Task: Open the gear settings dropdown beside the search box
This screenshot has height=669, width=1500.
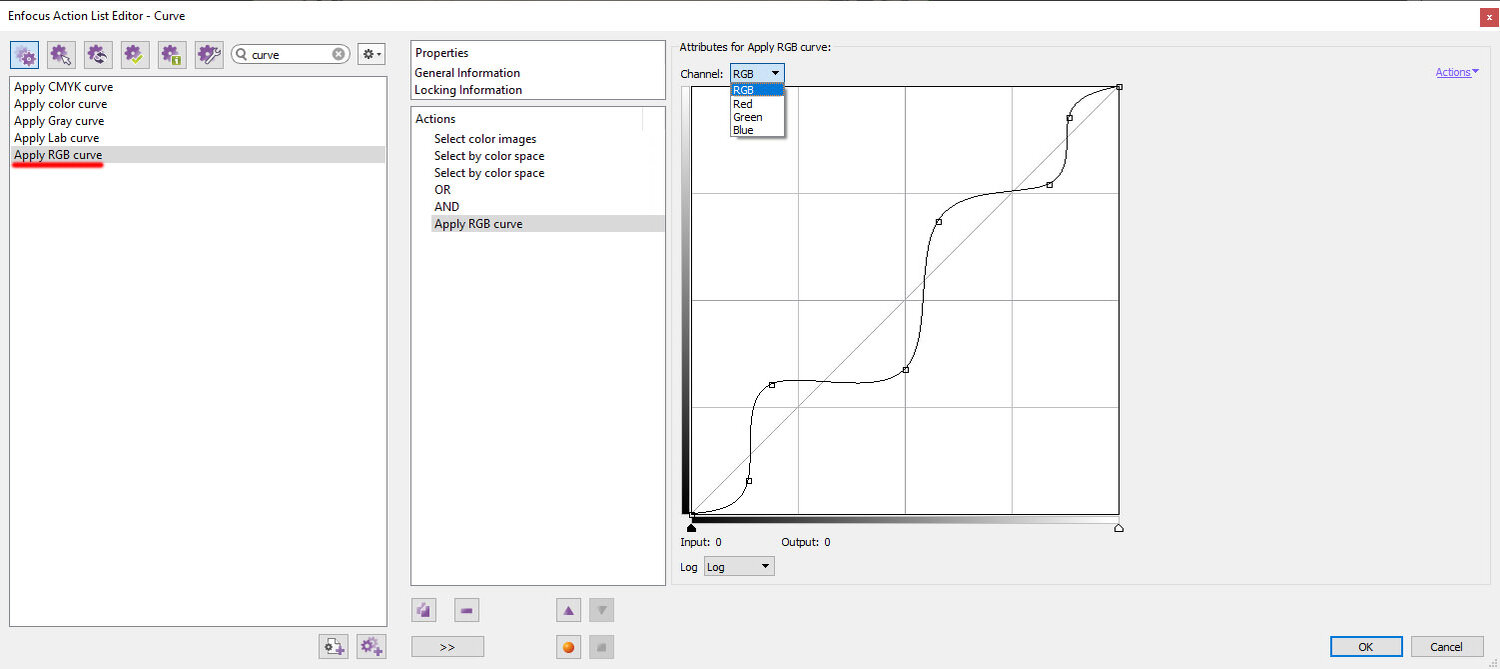Action: [x=371, y=54]
